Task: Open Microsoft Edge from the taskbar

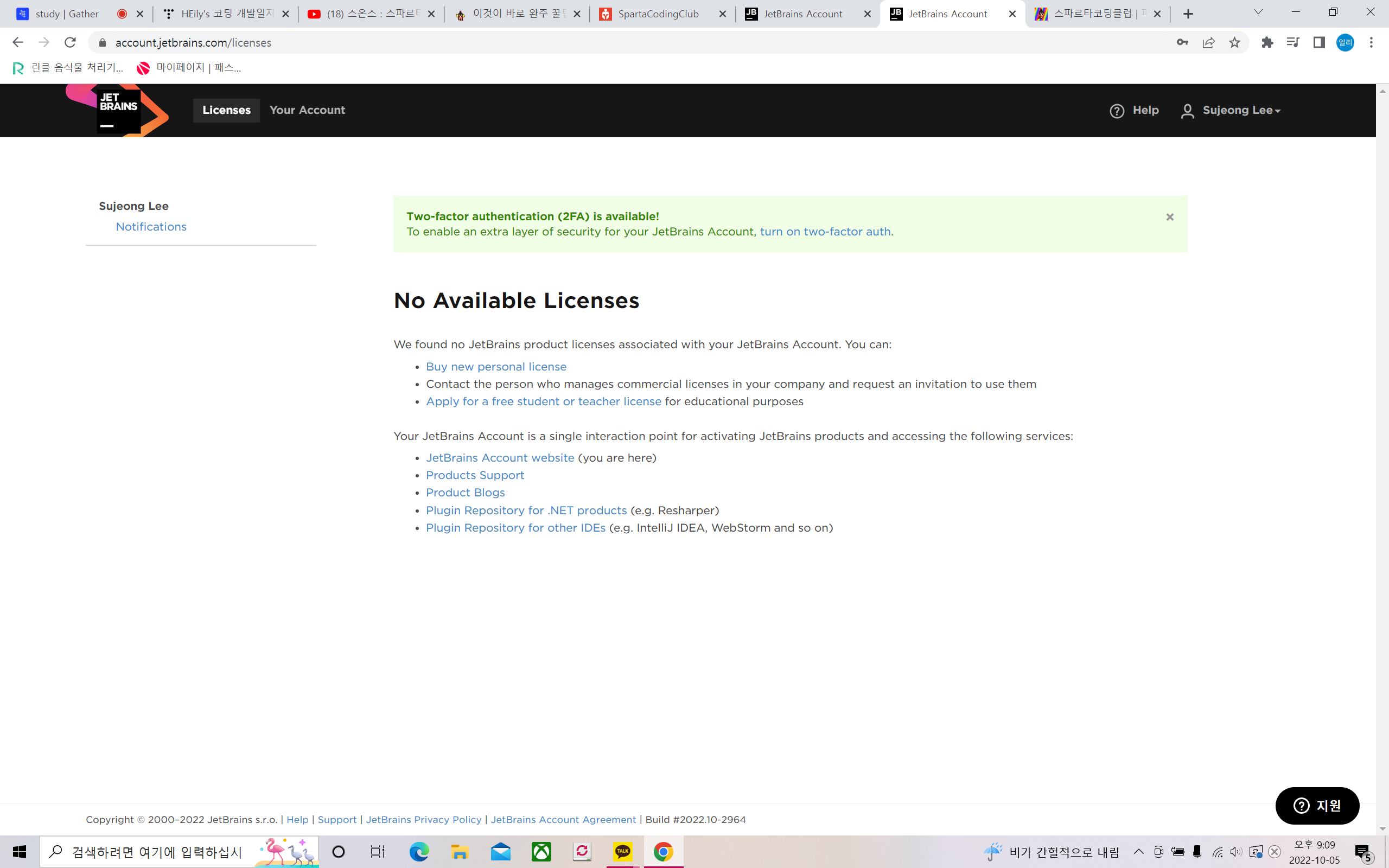Action: [419, 852]
